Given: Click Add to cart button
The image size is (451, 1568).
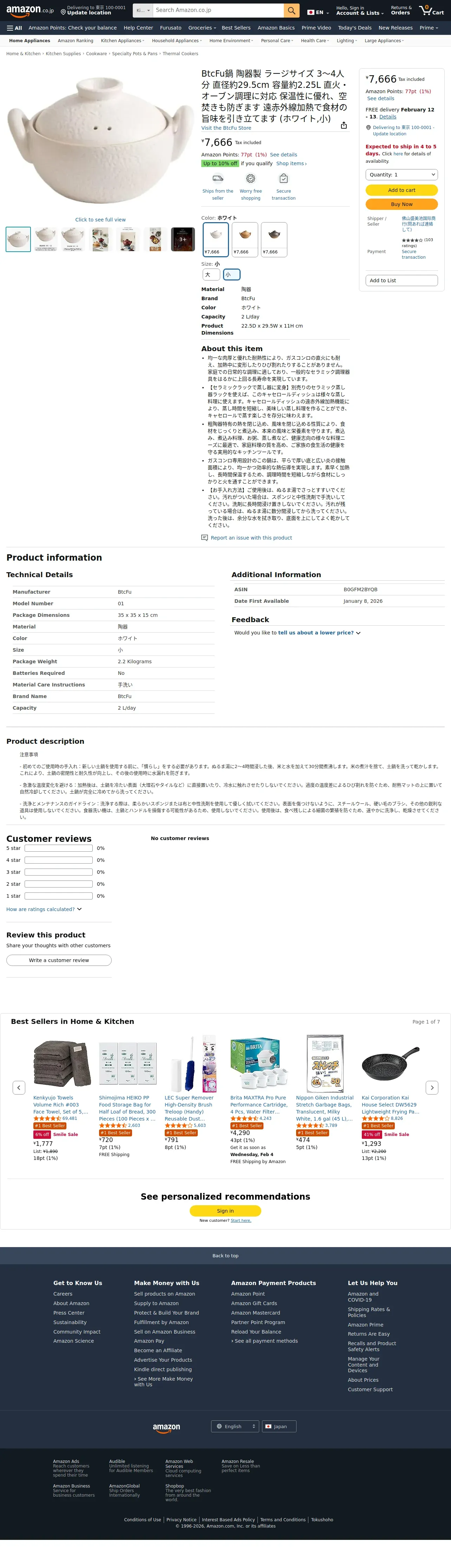Looking at the screenshot, I should tap(402, 190).
